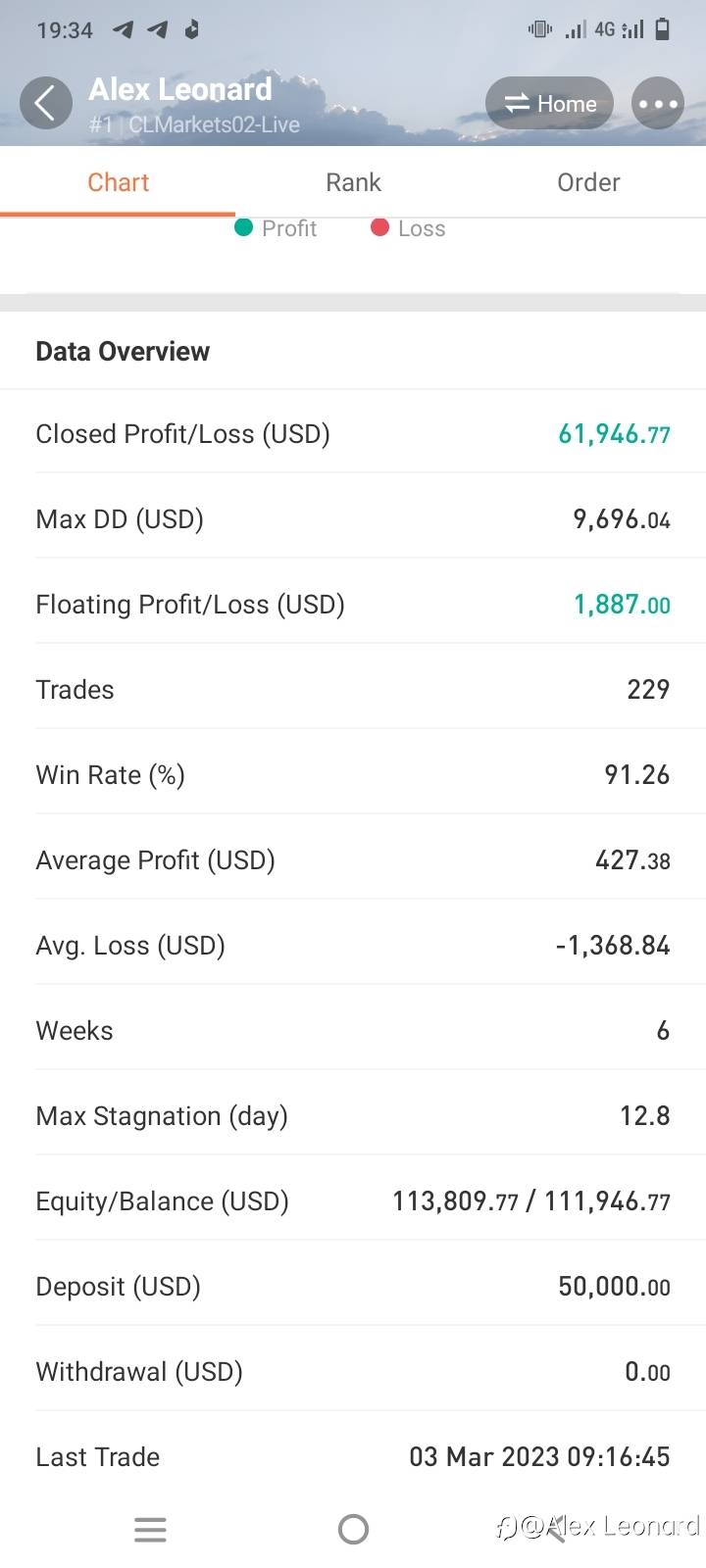The height and width of the screenshot is (1568, 706).
Task: Toggle the red Loss legend dot
Action: click(379, 228)
